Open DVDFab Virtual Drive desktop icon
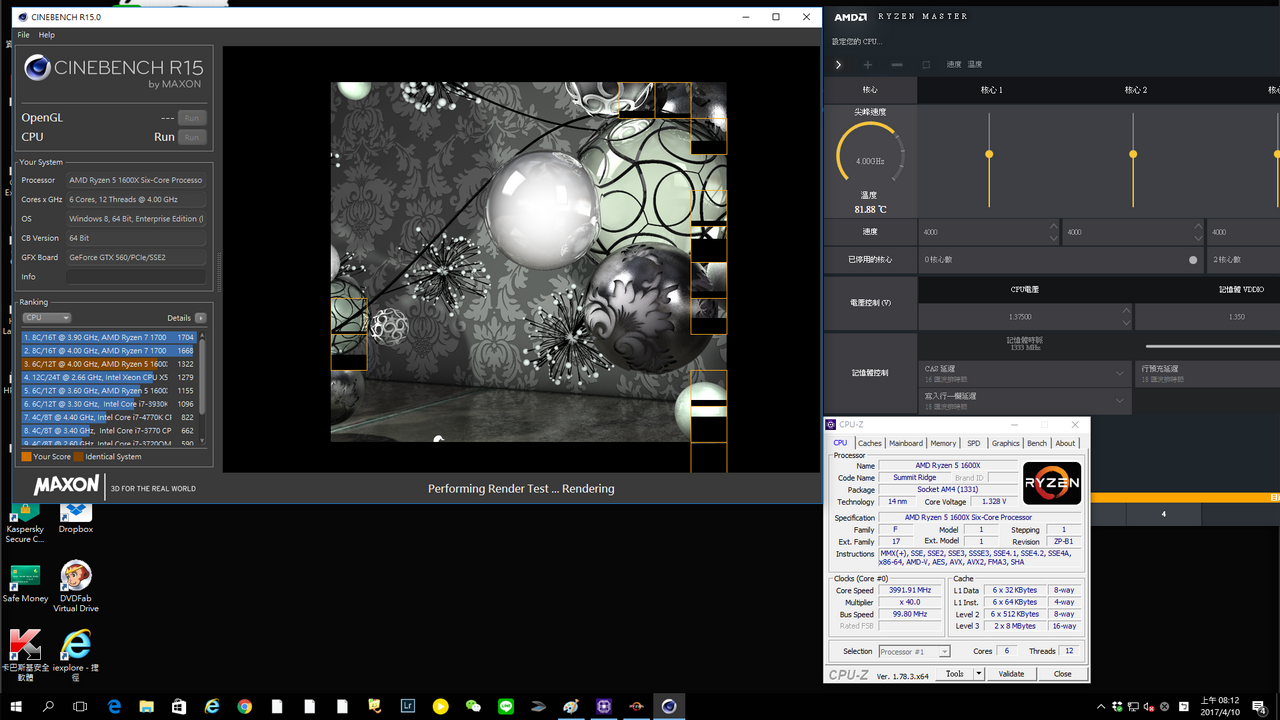 76,587
